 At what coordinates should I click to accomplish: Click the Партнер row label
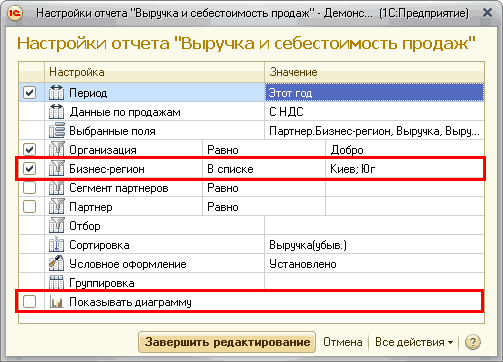(x=91, y=207)
